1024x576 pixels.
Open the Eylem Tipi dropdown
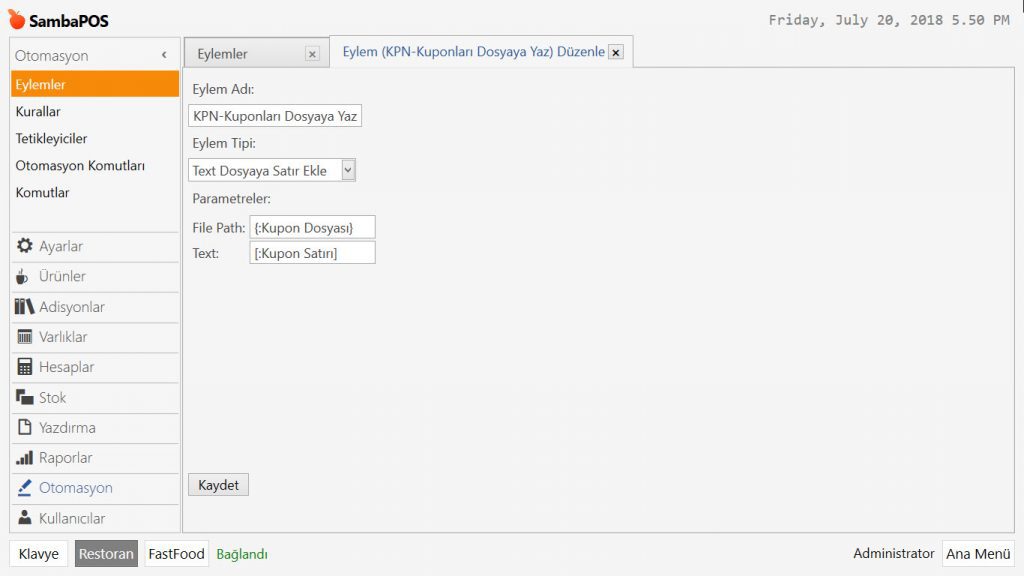tap(348, 170)
